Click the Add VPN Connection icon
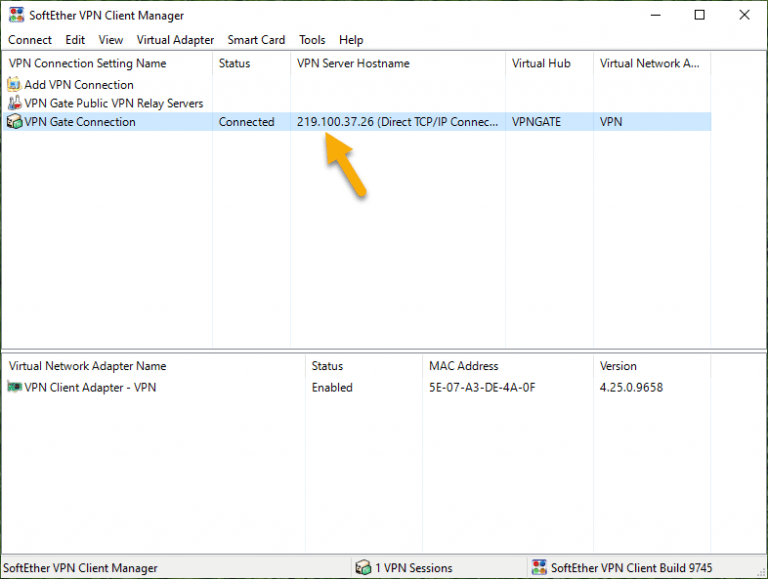Screen dimensions: 768x579 point(14,85)
